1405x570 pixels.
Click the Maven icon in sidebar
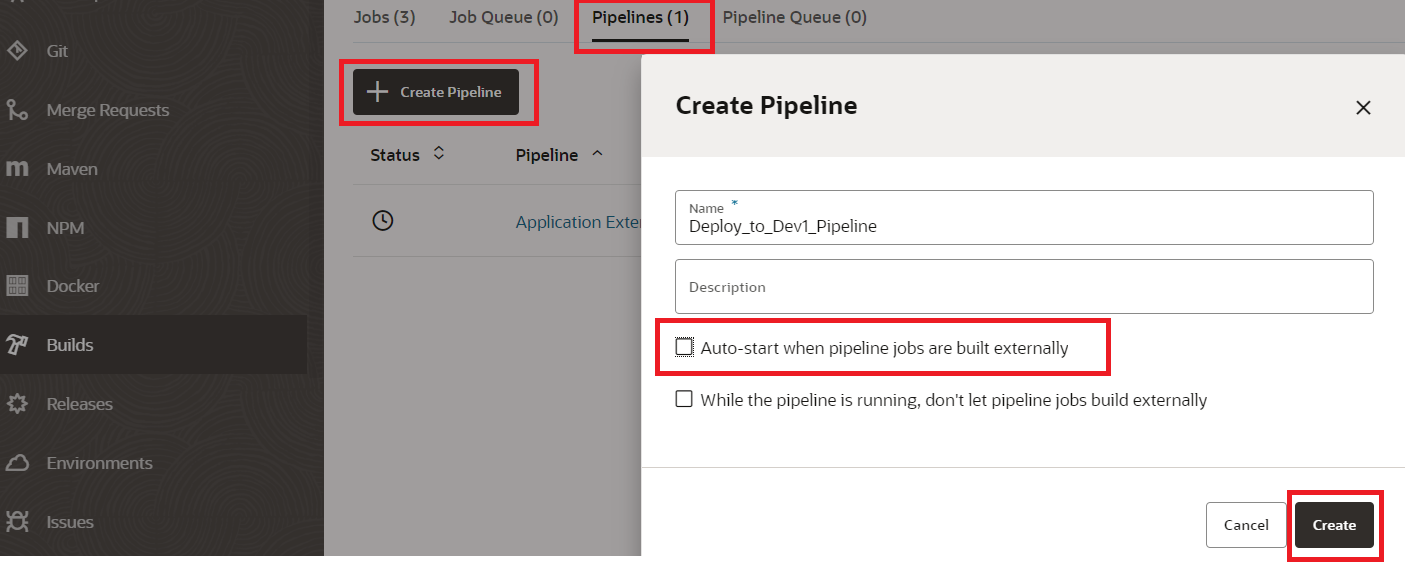tap(17, 169)
